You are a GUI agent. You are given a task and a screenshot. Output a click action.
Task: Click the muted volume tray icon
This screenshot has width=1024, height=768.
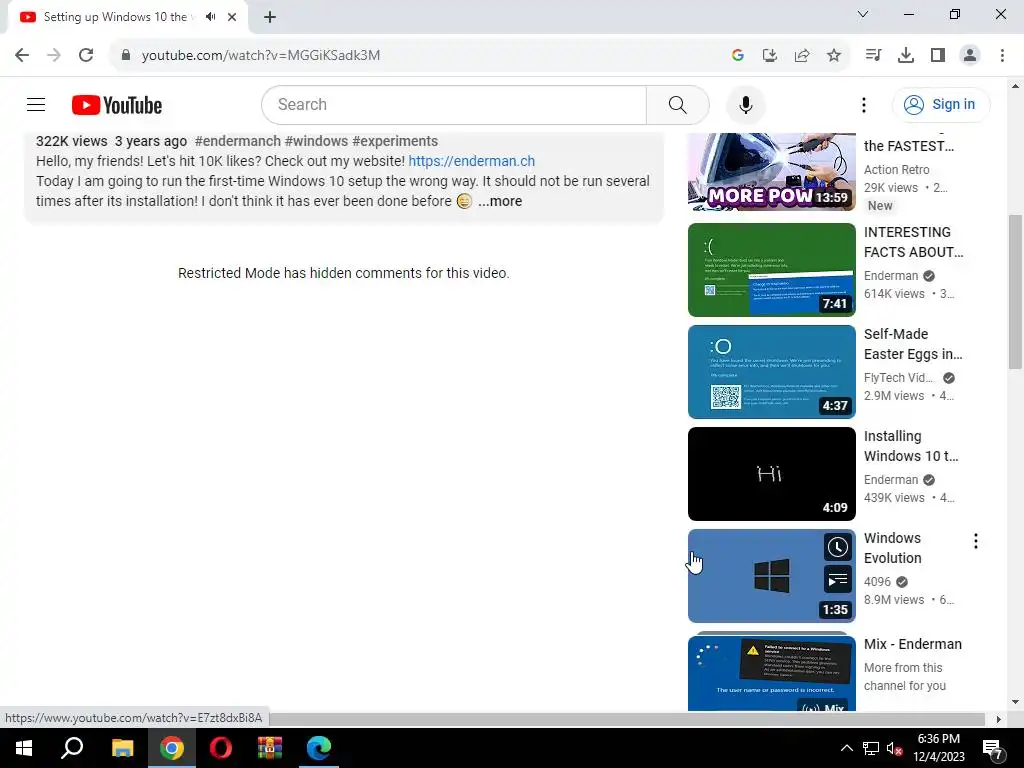(894, 748)
